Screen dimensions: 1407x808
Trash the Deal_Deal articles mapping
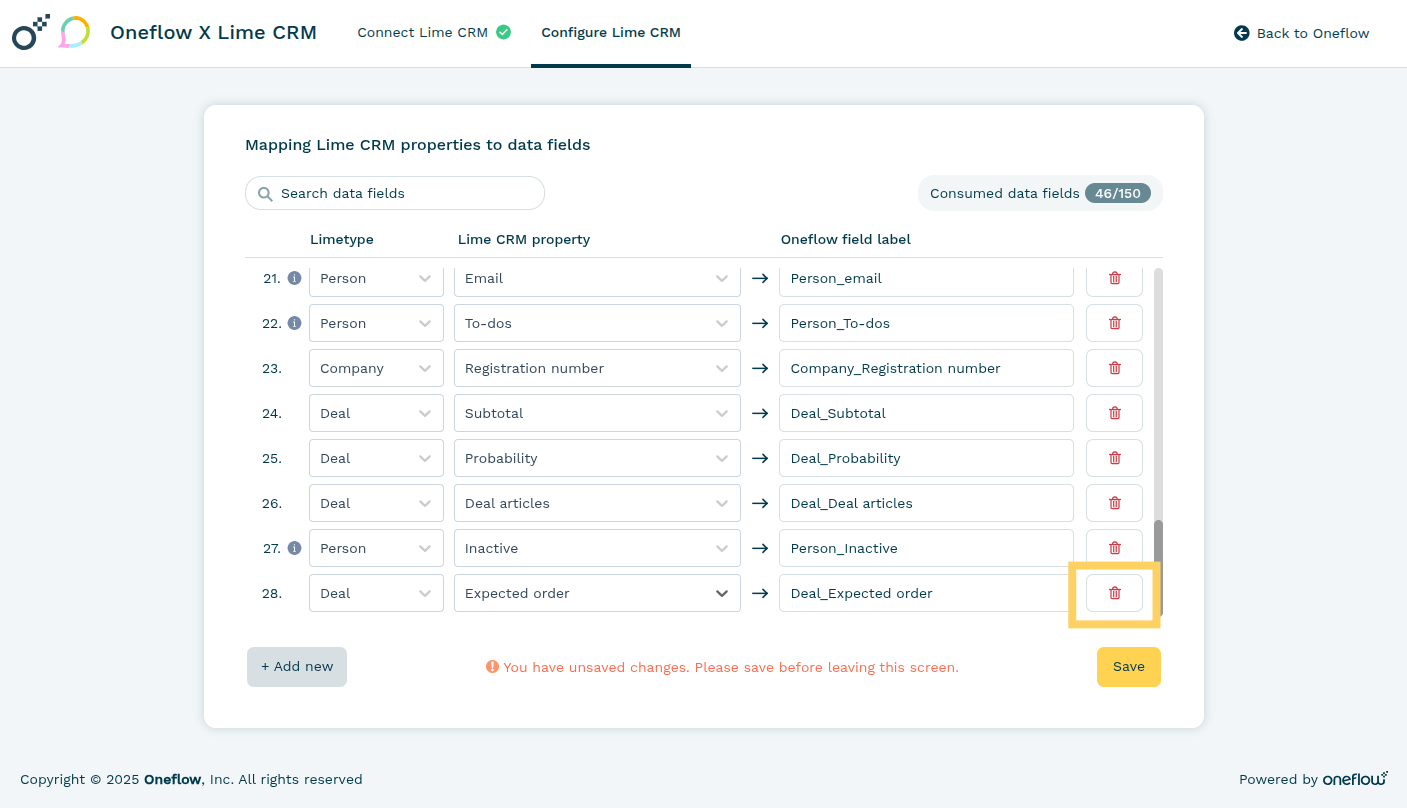pos(1114,503)
